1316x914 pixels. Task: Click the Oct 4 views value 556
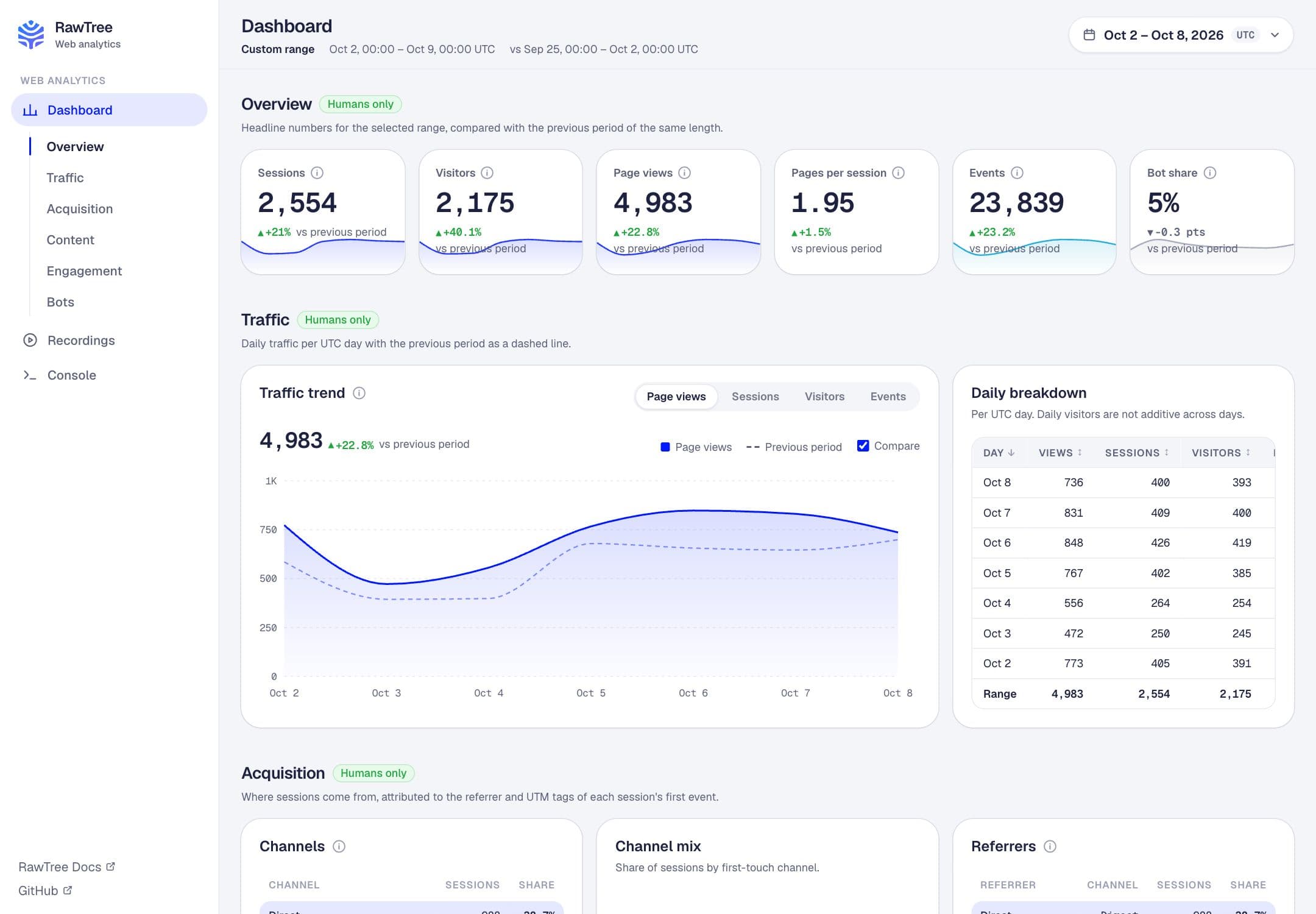1074,603
